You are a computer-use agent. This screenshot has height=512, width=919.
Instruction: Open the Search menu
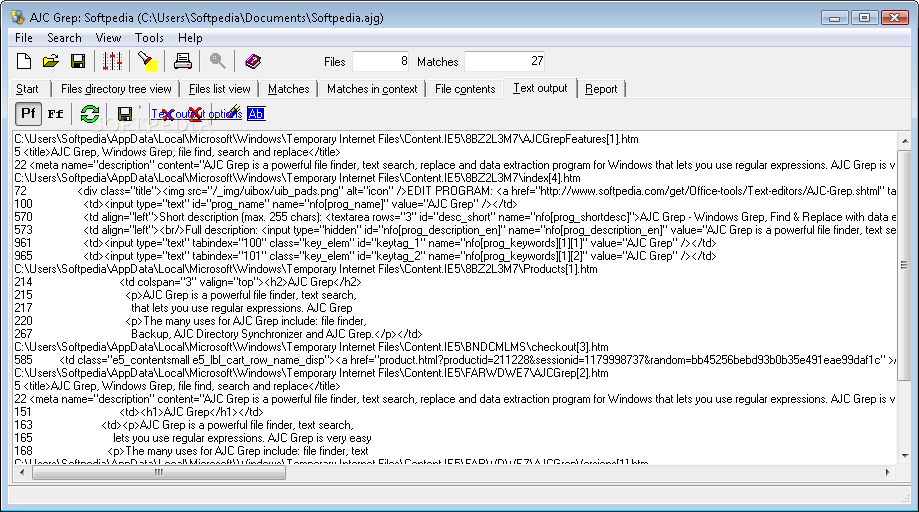(64, 38)
